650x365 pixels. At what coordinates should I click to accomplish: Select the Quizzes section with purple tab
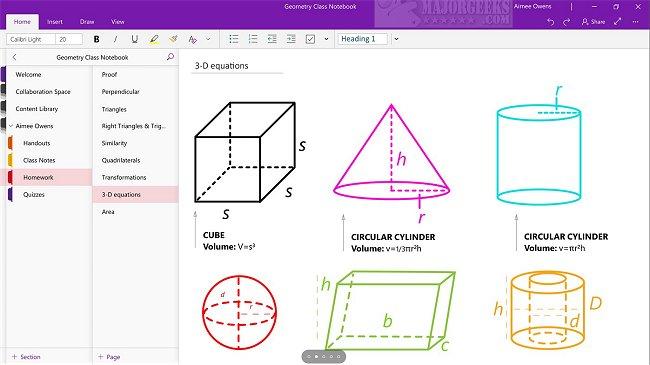click(34, 195)
